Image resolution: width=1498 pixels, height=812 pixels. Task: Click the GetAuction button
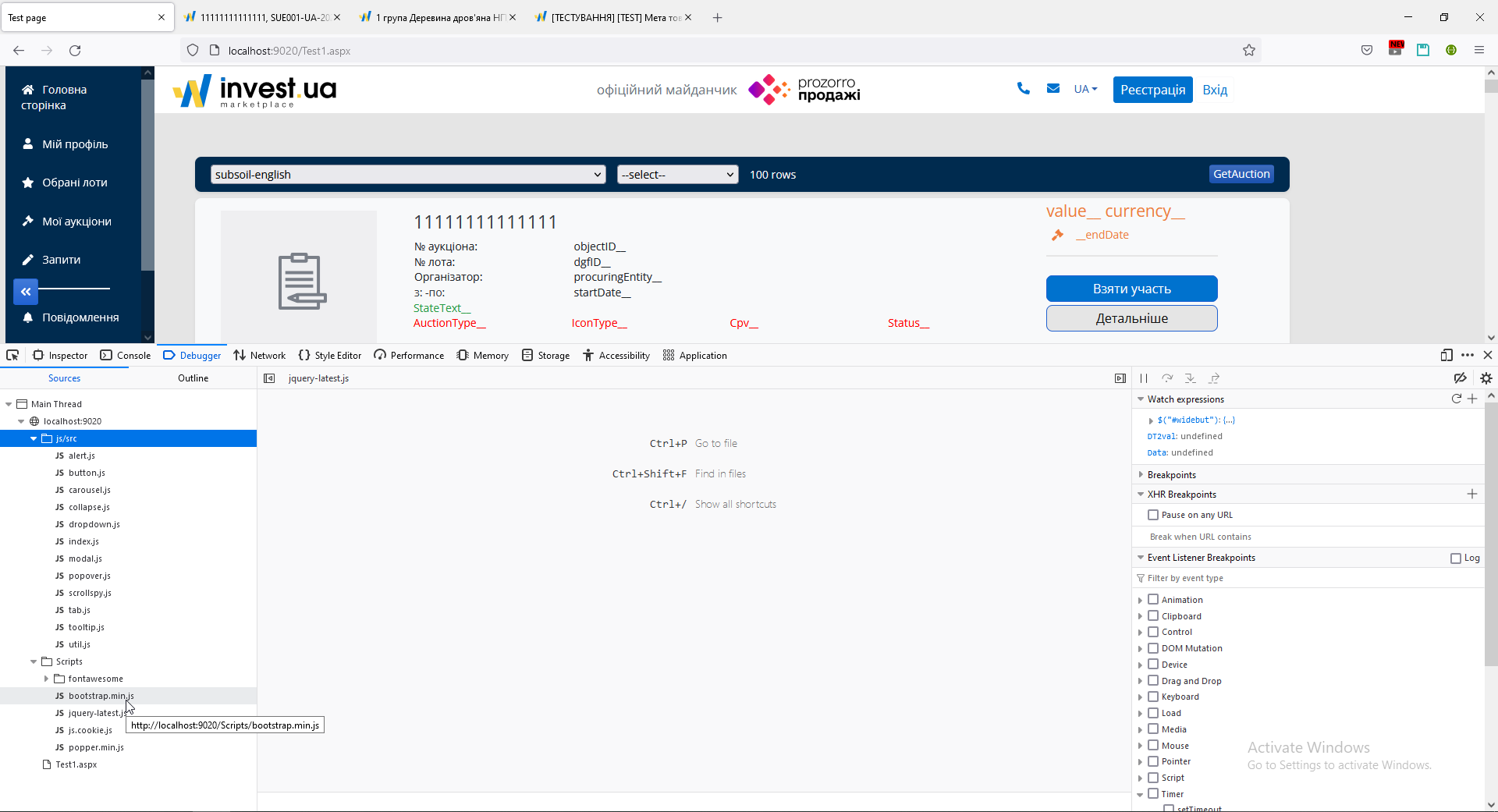(1241, 174)
